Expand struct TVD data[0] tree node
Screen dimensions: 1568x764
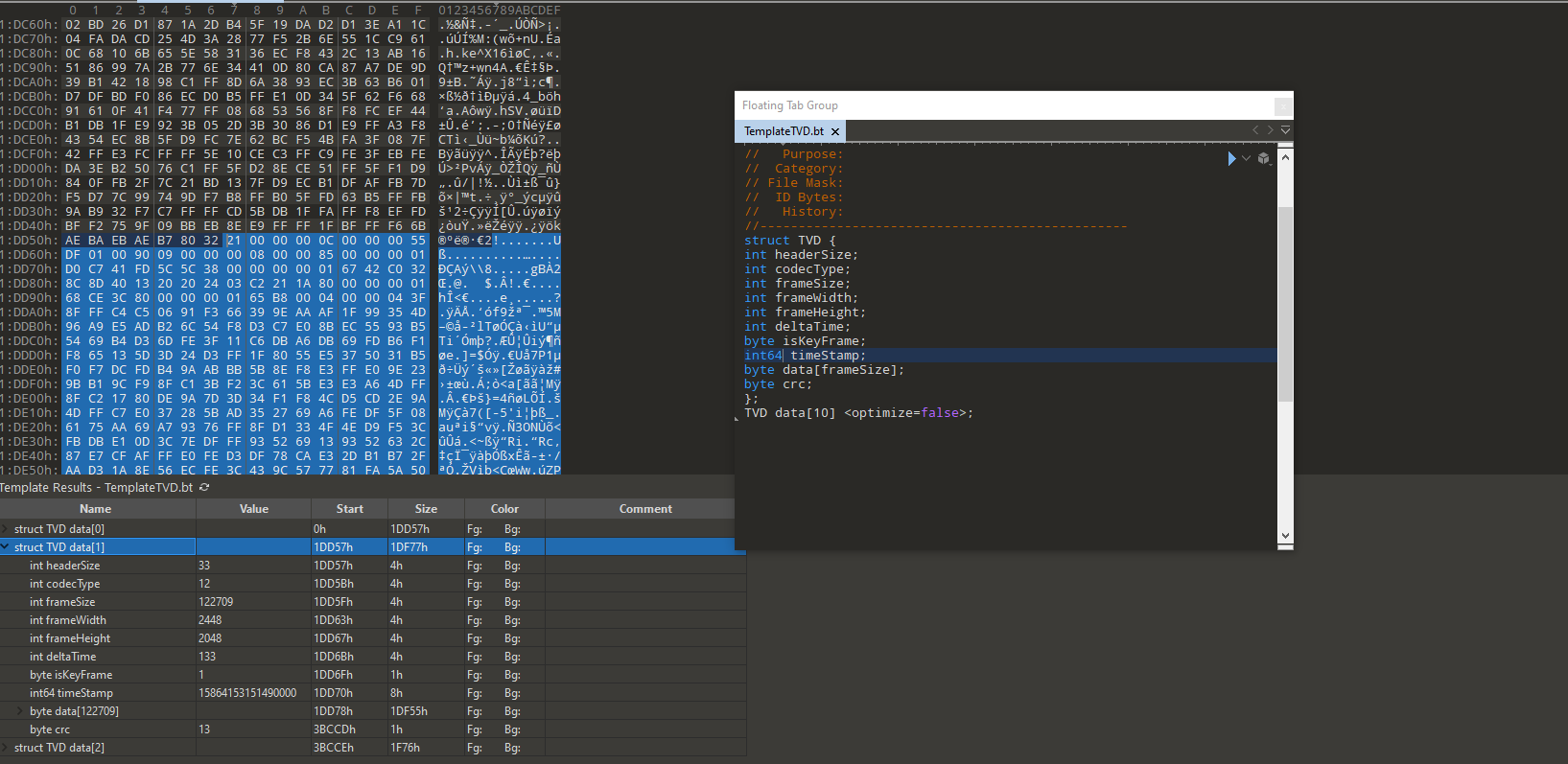6,529
